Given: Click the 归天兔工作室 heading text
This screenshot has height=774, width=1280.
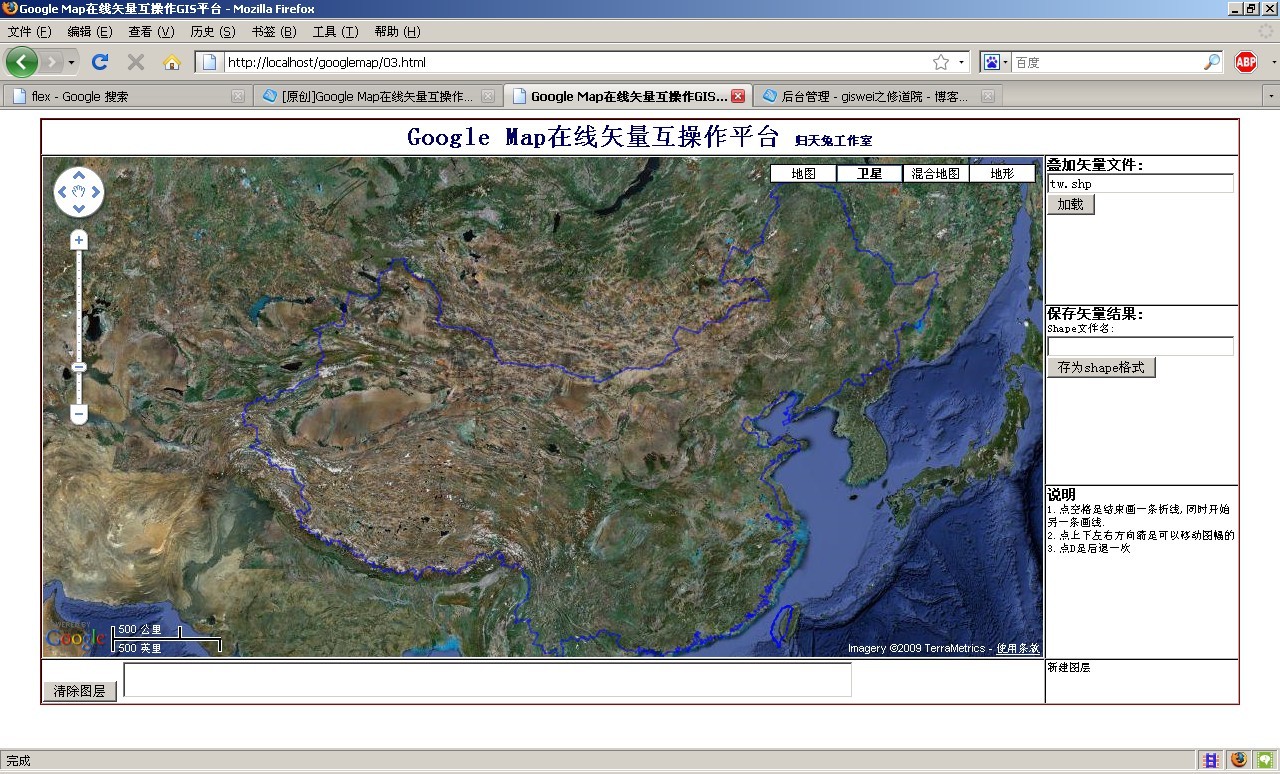Looking at the screenshot, I should 833,141.
